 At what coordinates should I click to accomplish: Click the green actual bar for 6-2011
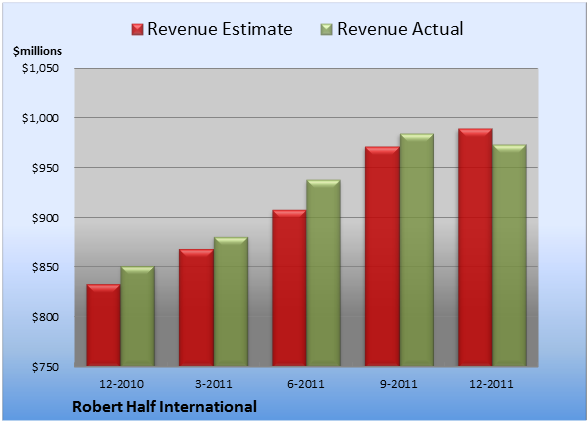(323, 273)
